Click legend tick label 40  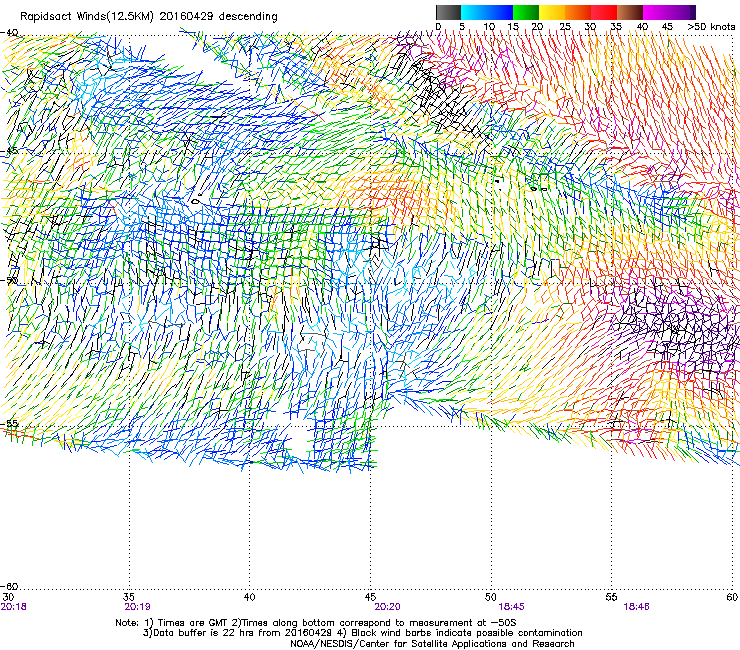(642, 27)
